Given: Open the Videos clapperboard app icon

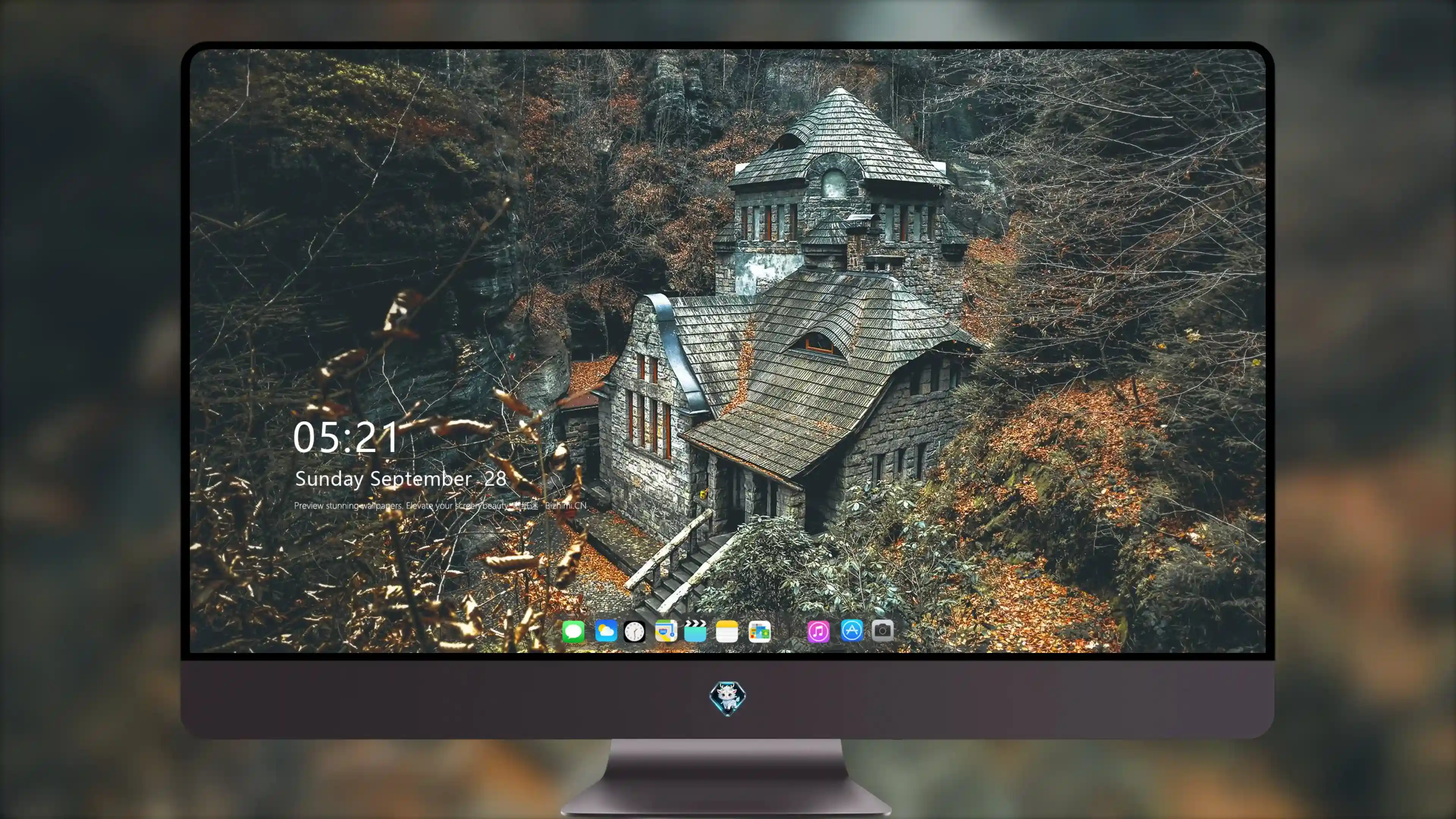Looking at the screenshot, I should click(695, 631).
